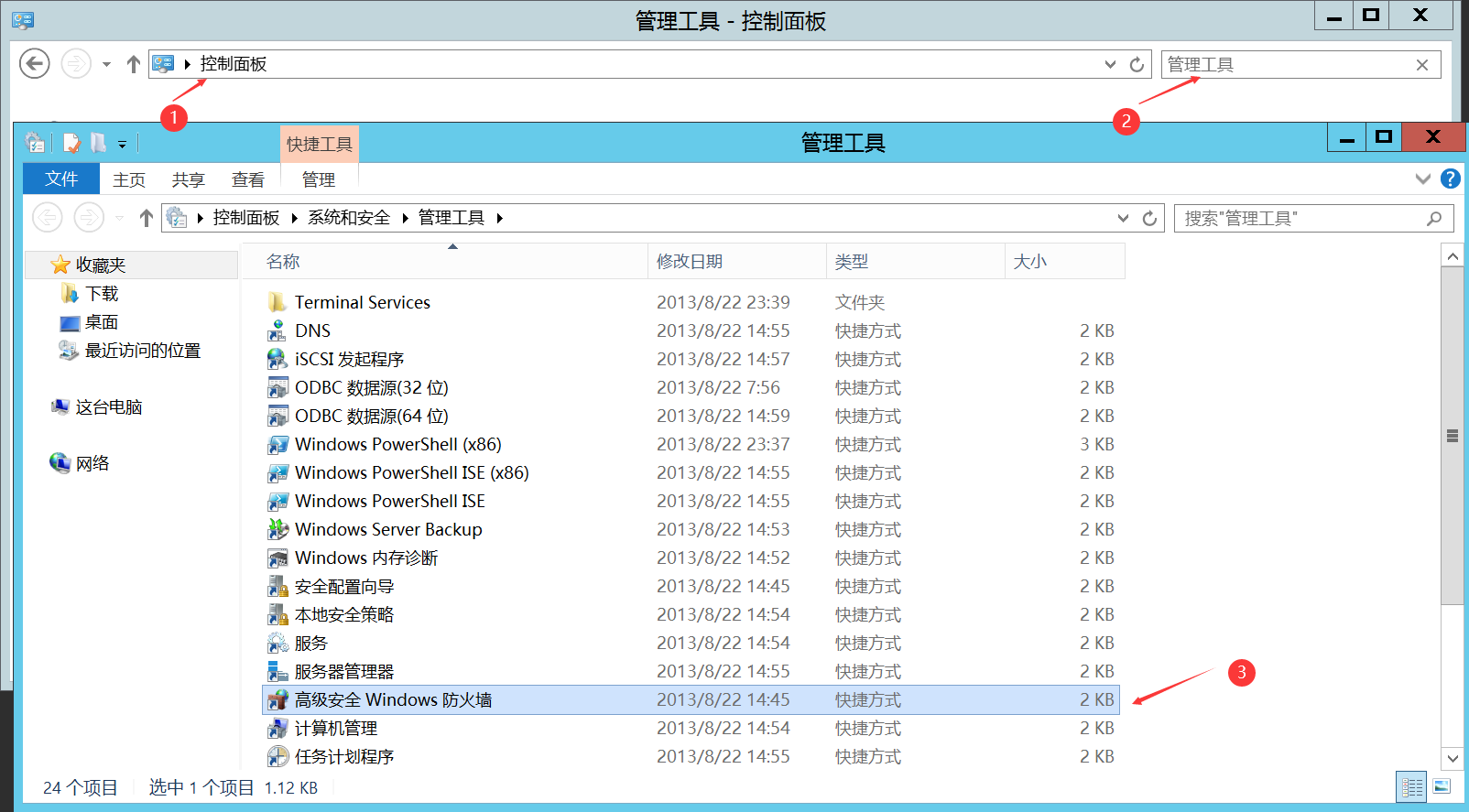Viewport: 1469px width, 812px height.
Task: Click the up arrow in 管理工具 window
Action: (x=147, y=218)
